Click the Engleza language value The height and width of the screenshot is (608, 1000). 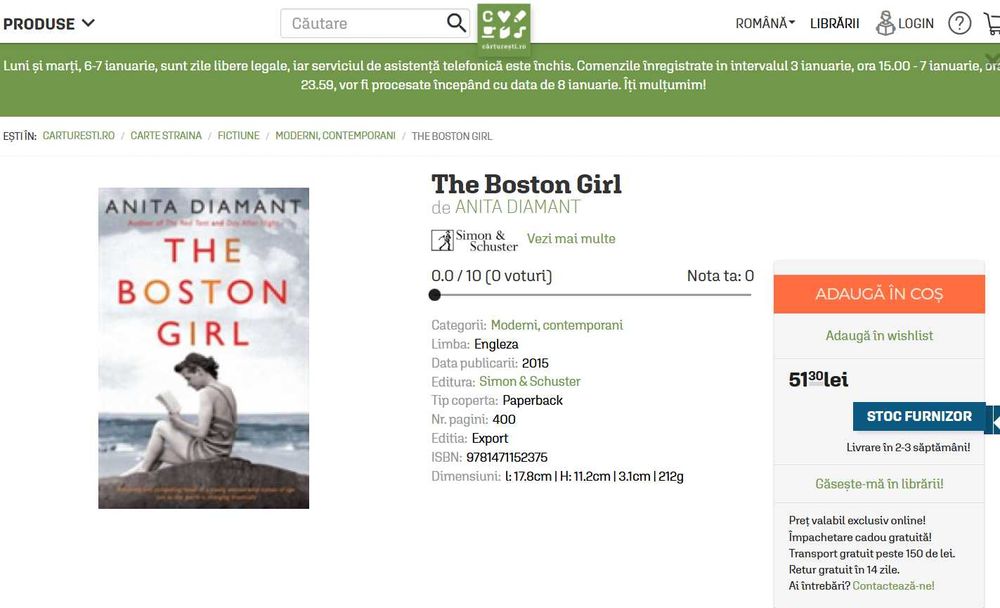tap(496, 345)
